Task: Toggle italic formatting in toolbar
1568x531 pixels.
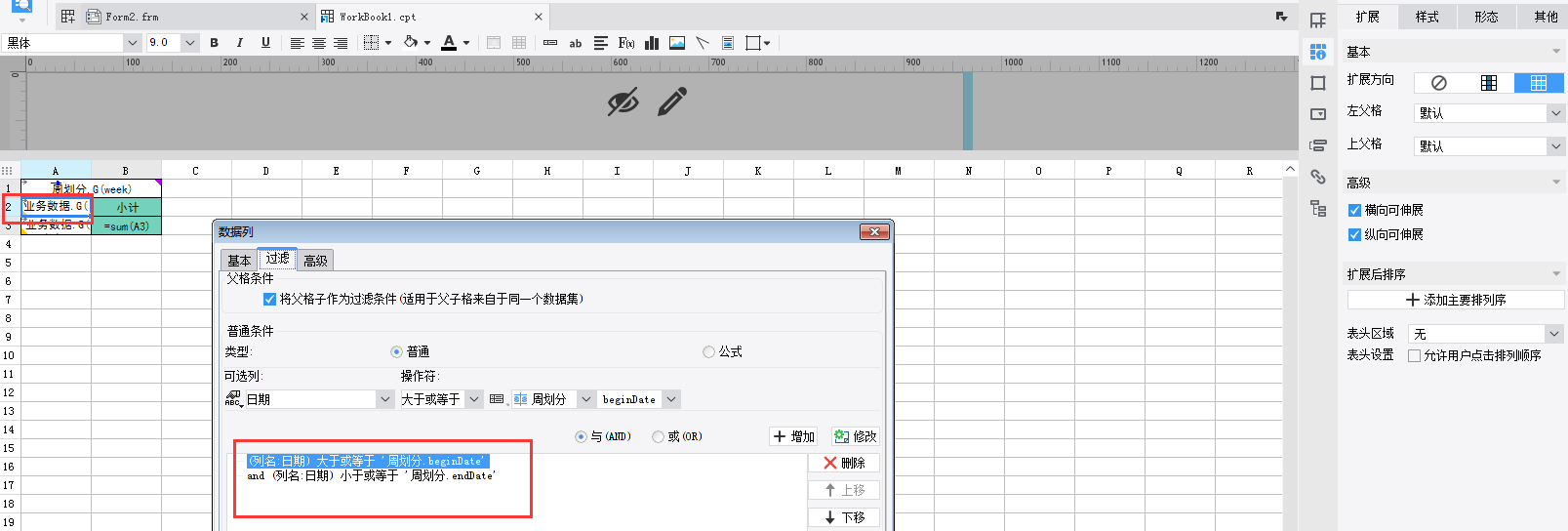Action: tap(240, 43)
